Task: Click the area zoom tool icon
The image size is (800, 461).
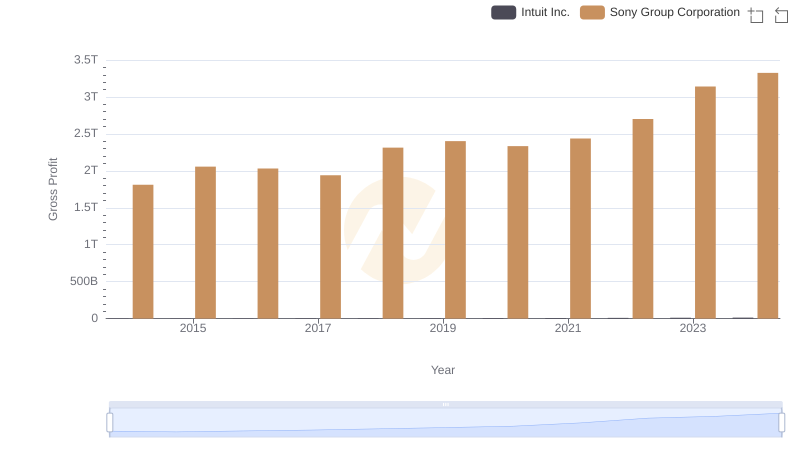Action: pos(756,15)
